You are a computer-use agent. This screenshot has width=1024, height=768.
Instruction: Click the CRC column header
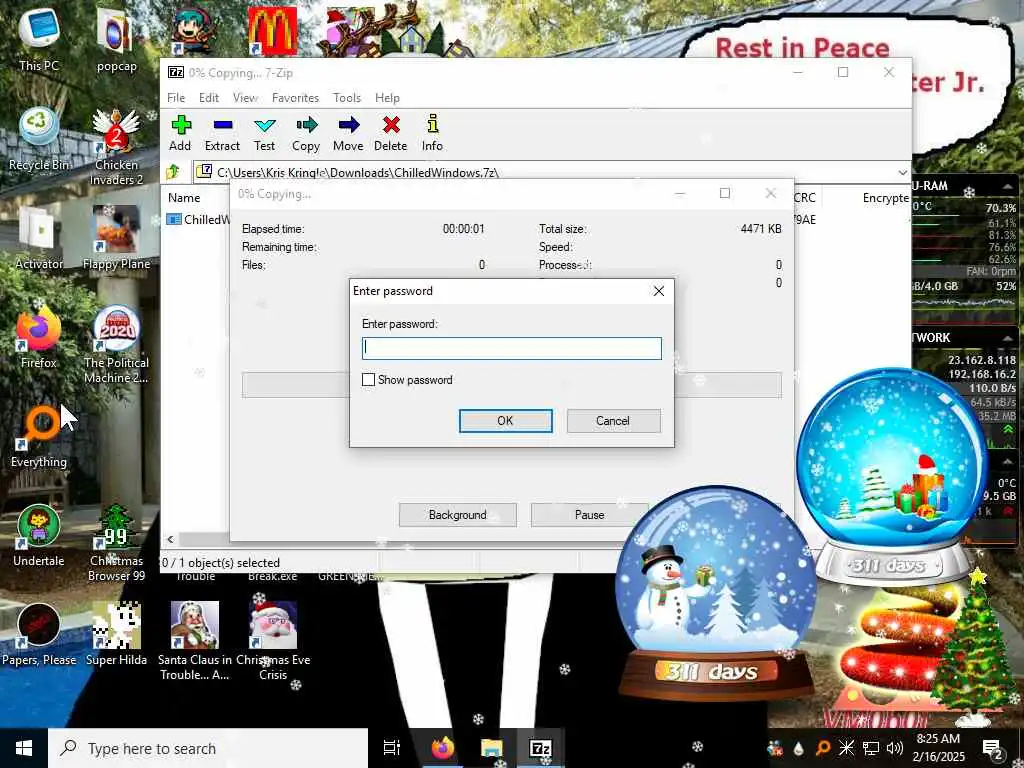[805, 198]
